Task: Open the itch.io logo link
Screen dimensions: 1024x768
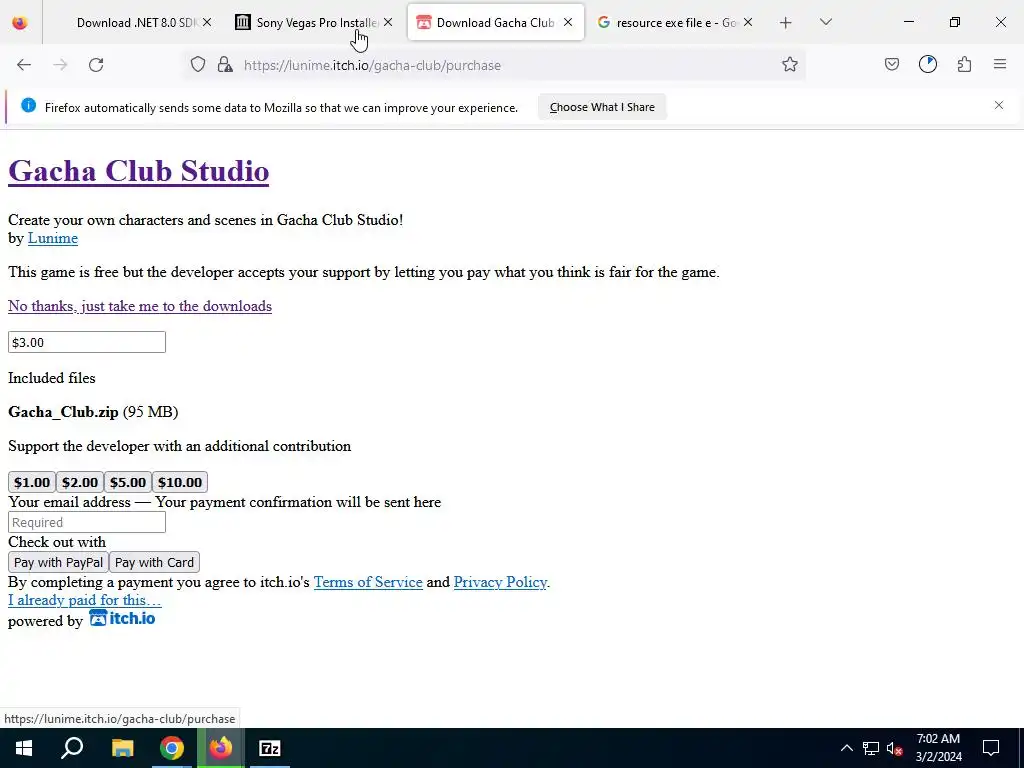Action: 122,618
